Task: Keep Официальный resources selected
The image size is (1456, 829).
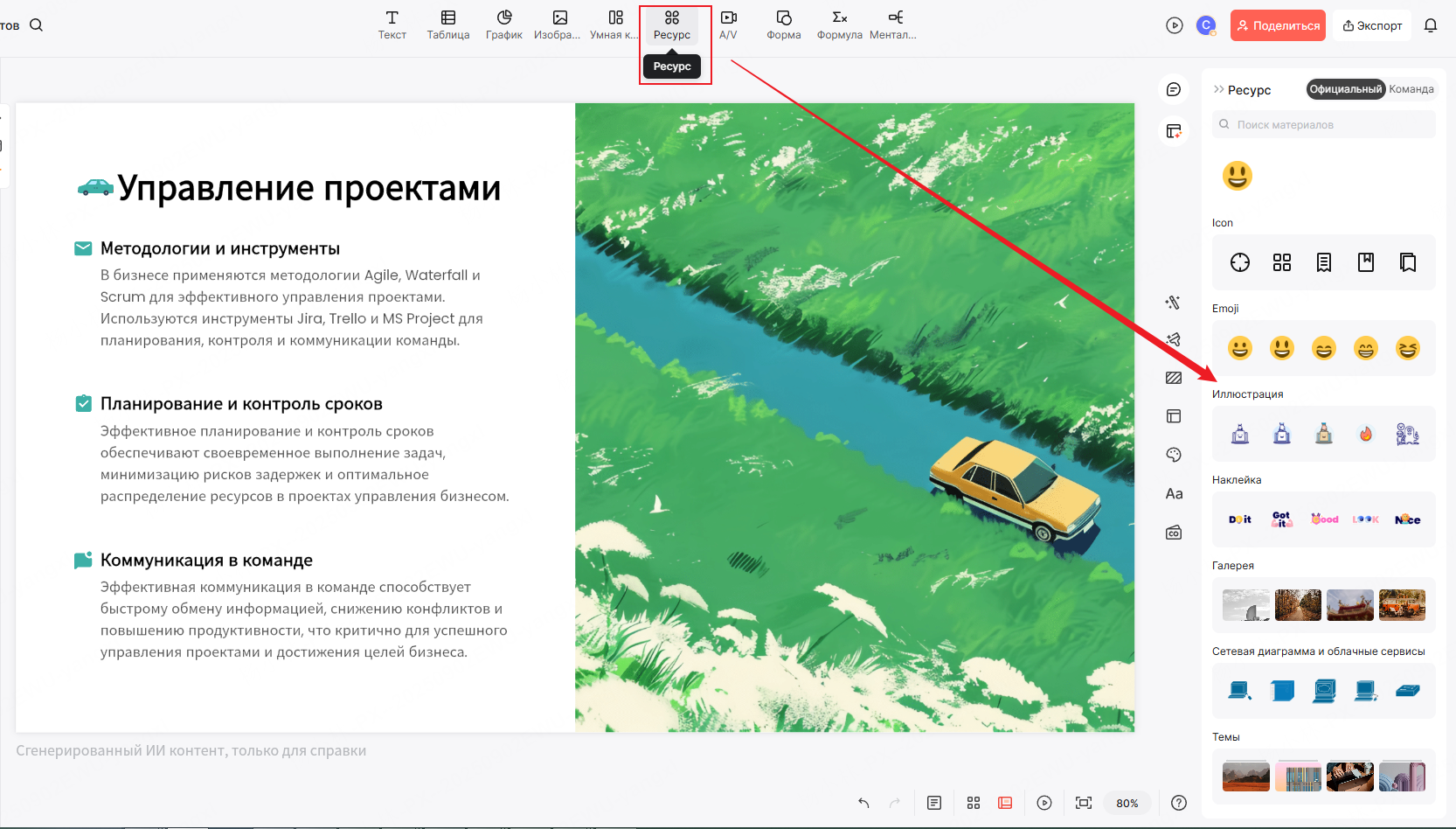Action: [1345, 88]
